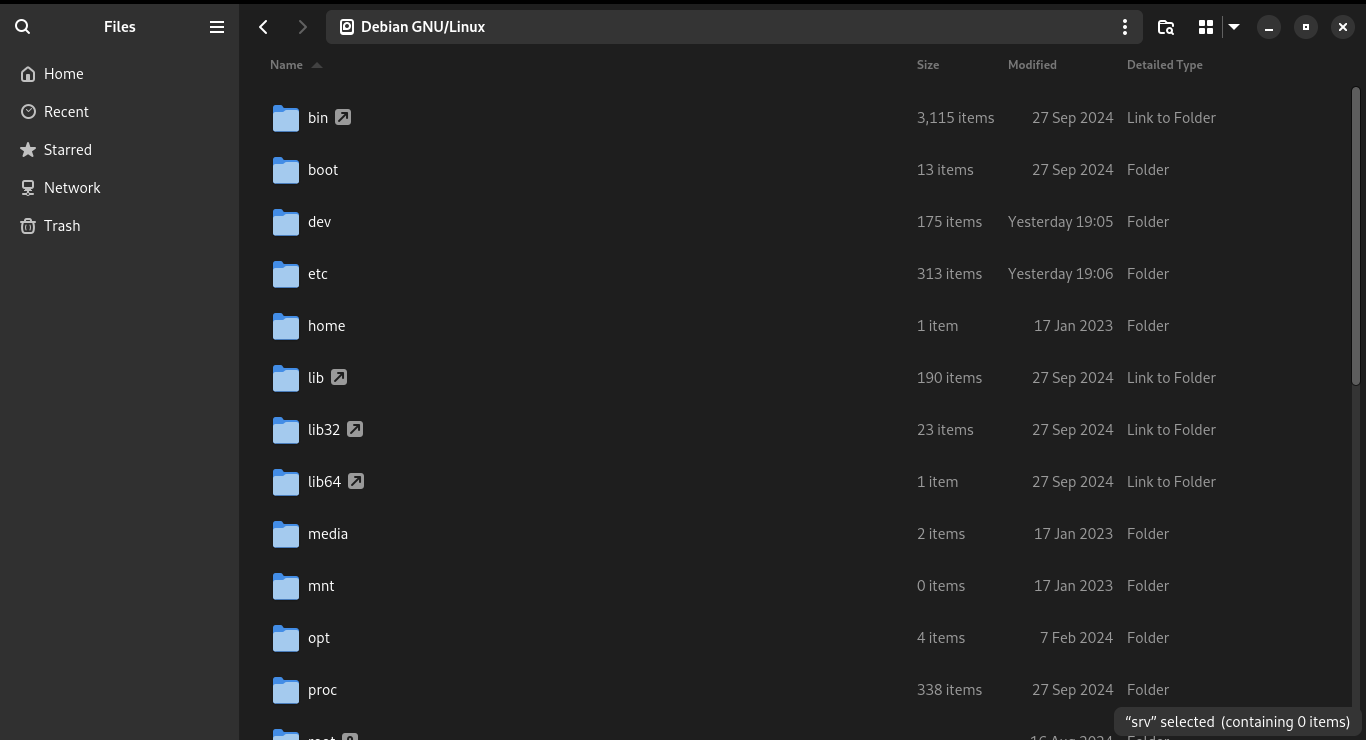
Task: Click the vertical scrollbar handle
Action: tap(1356, 236)
